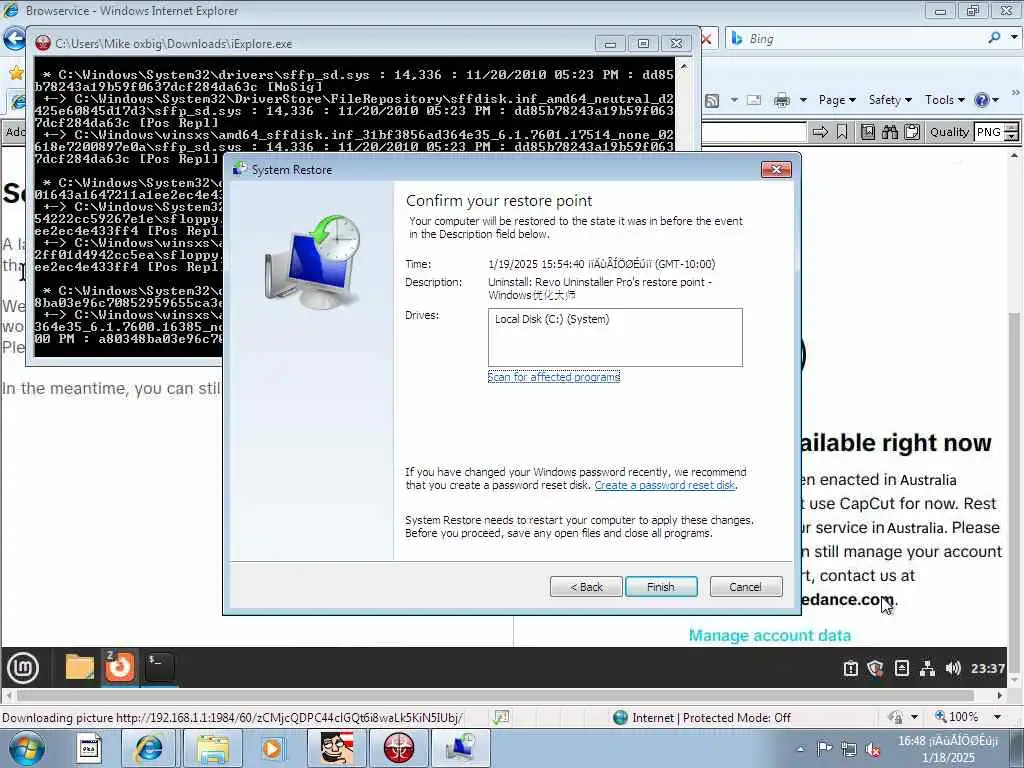Click the Browservice bookmark icon
1024x768 pixels.
click(x=842, y=133)
